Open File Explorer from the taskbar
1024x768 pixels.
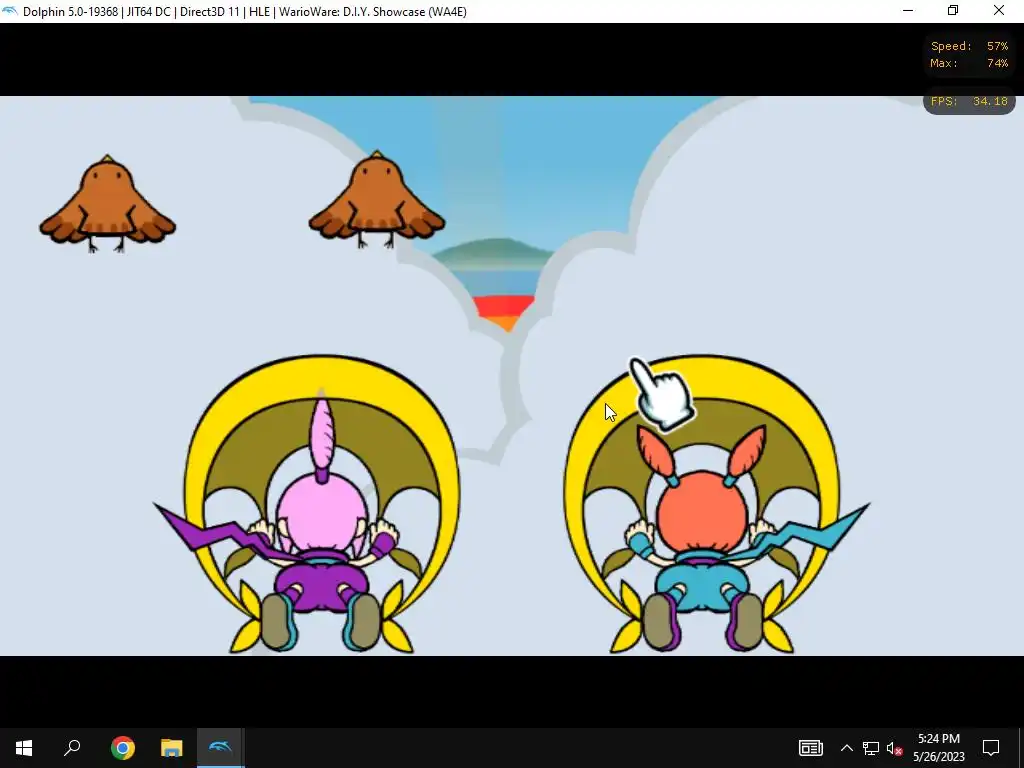pos(172,748)
